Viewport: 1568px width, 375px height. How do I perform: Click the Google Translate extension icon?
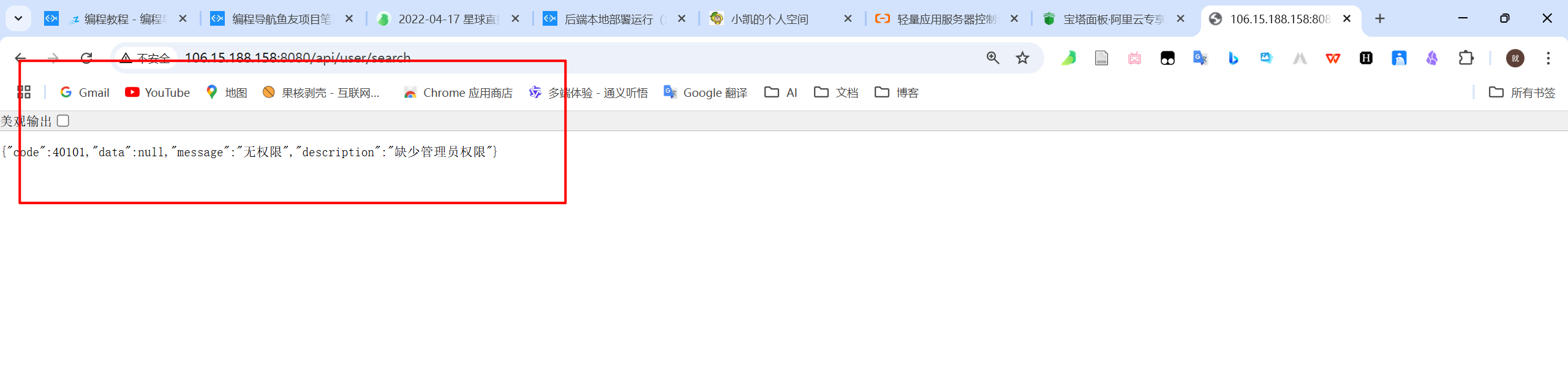tap(1200, 58)
